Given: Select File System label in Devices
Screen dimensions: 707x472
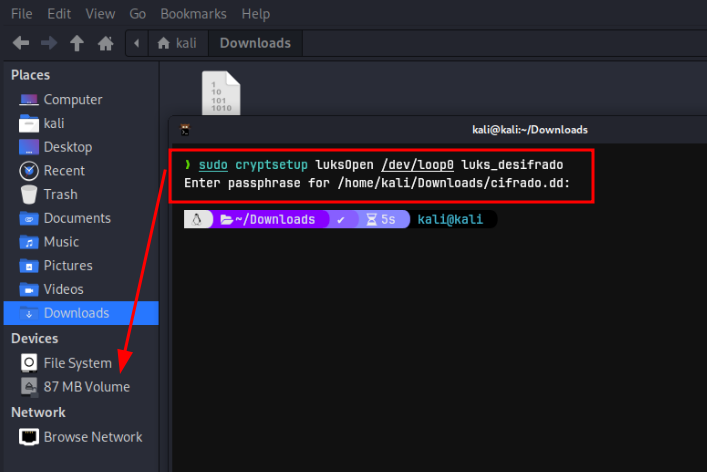Looking at the screenshot, I should [78, 363].
